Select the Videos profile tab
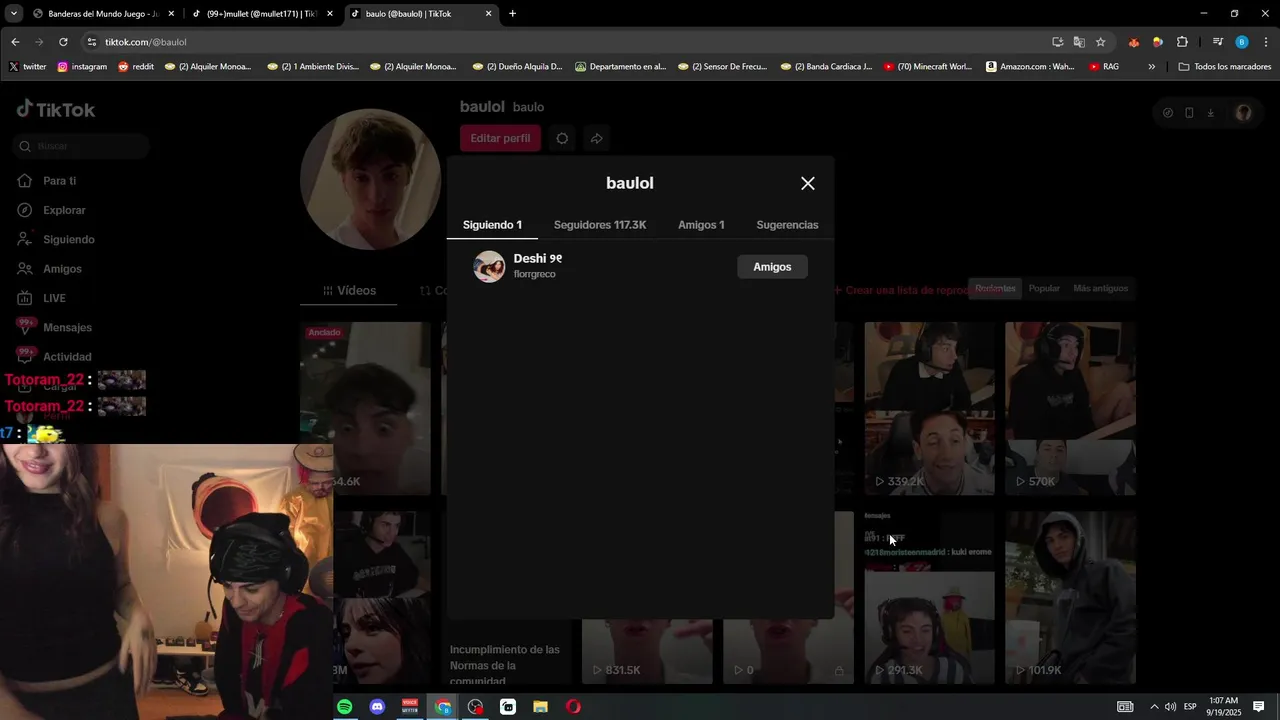The image size is (1280, 720). [349, 290]
